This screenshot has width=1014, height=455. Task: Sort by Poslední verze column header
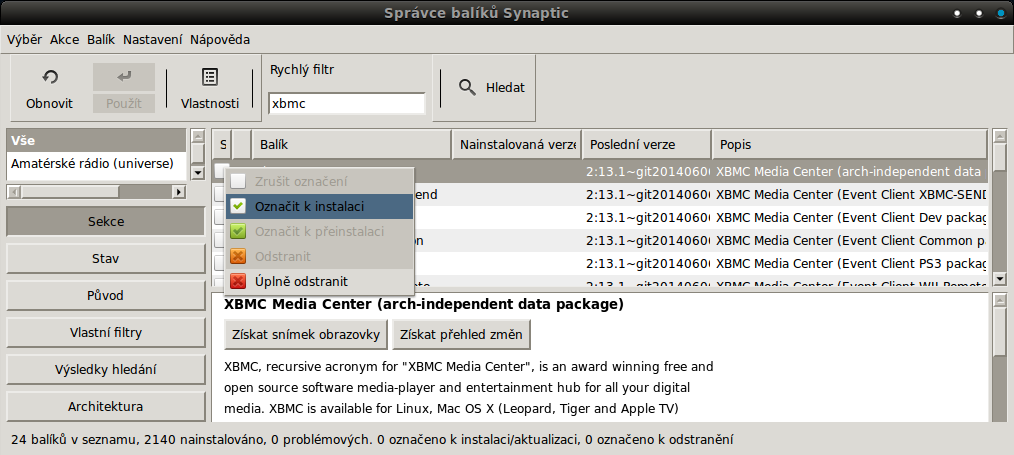[646, 145]
